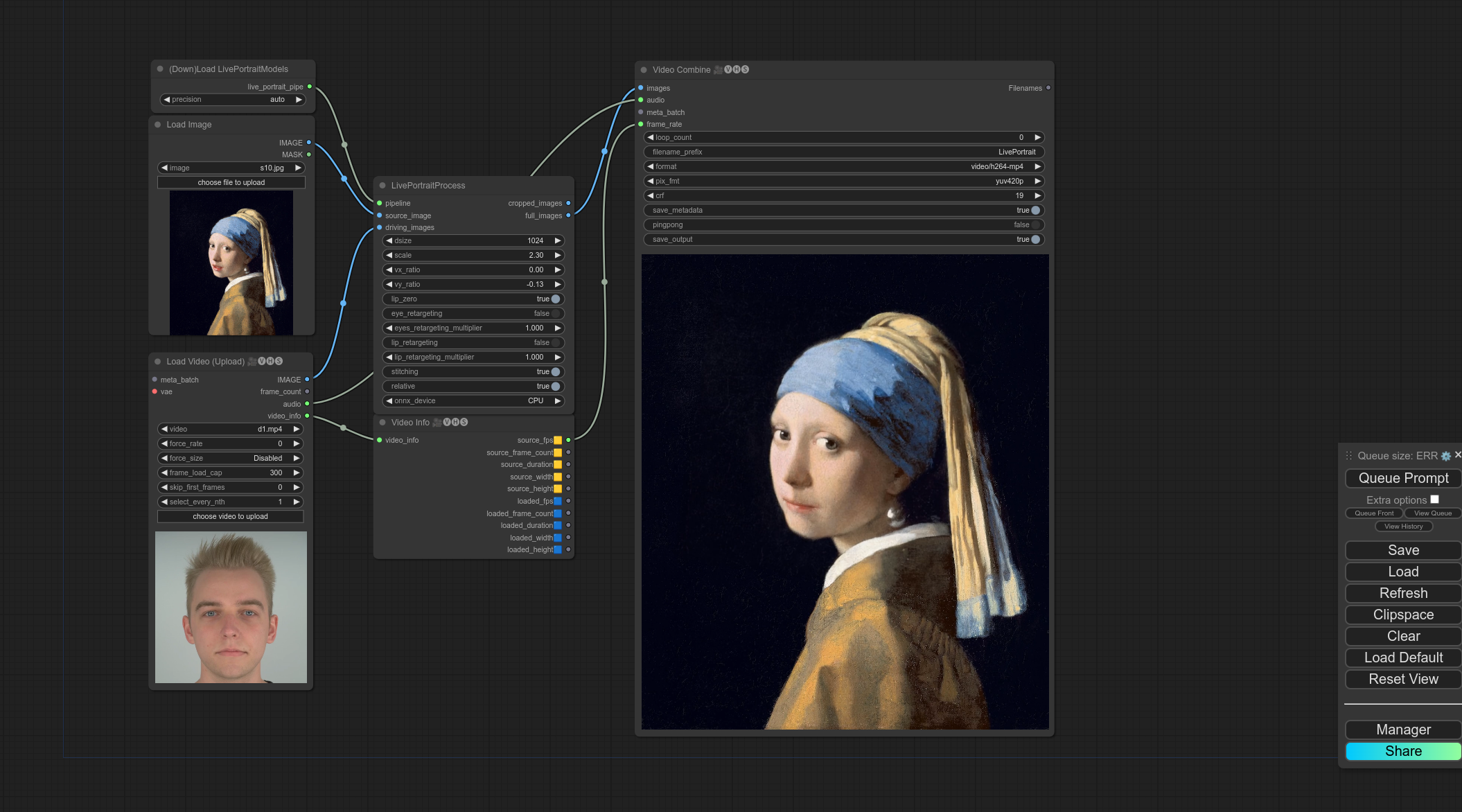Open View History
This screenshot has height=812, width=1462.
tap(1404, 527)
